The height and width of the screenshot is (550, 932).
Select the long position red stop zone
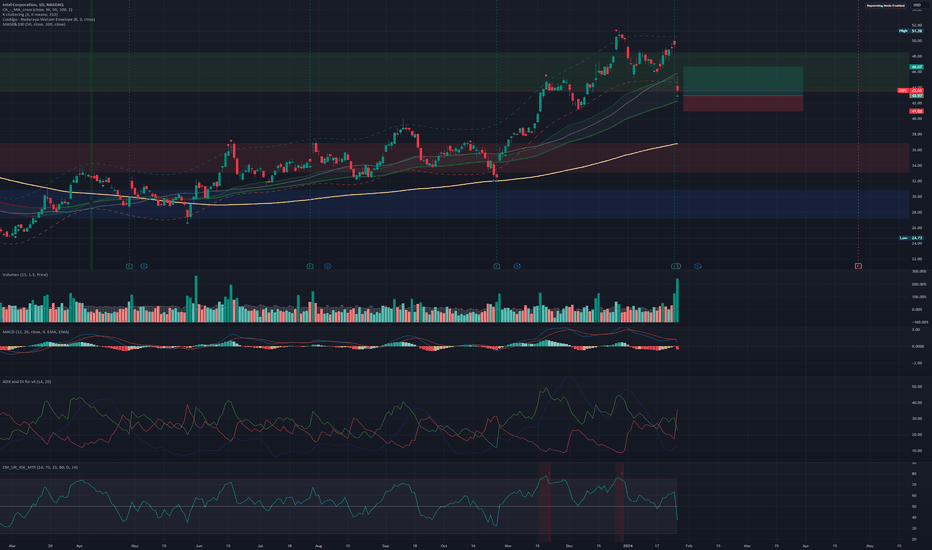743,103
